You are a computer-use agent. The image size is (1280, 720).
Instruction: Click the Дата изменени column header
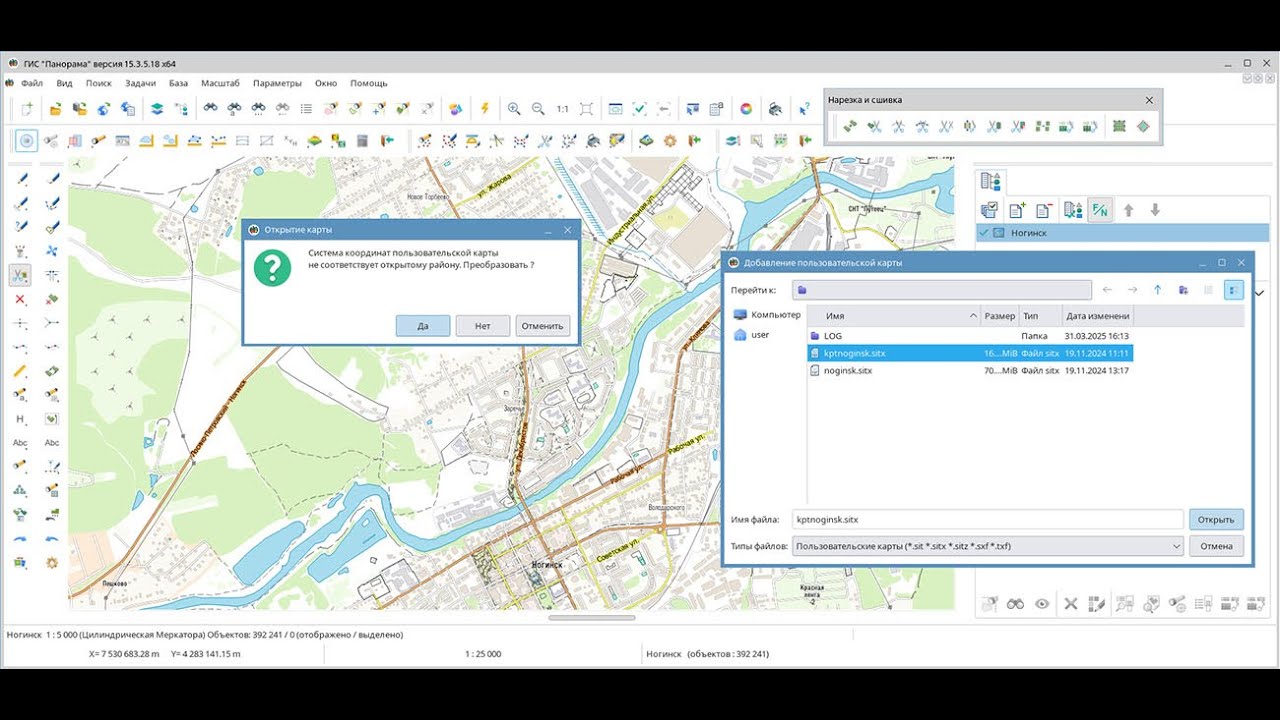tap(1097, 316)
